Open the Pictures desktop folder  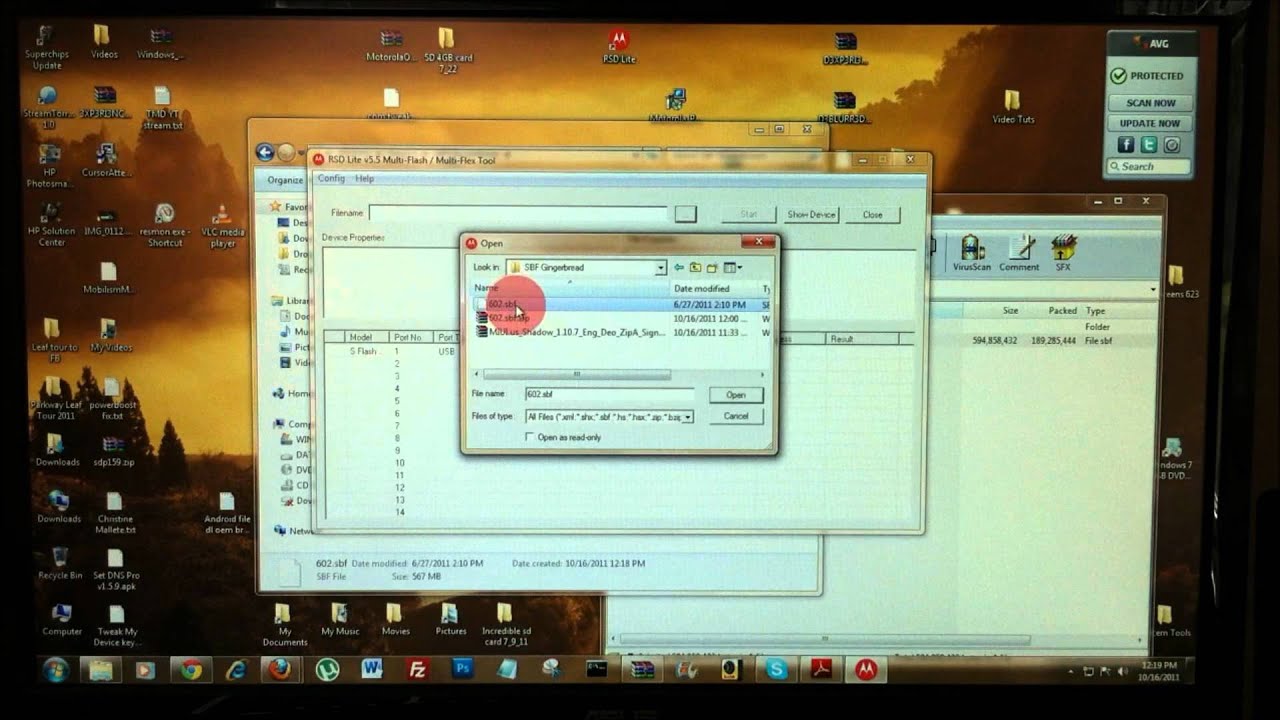tap(450, 619)
